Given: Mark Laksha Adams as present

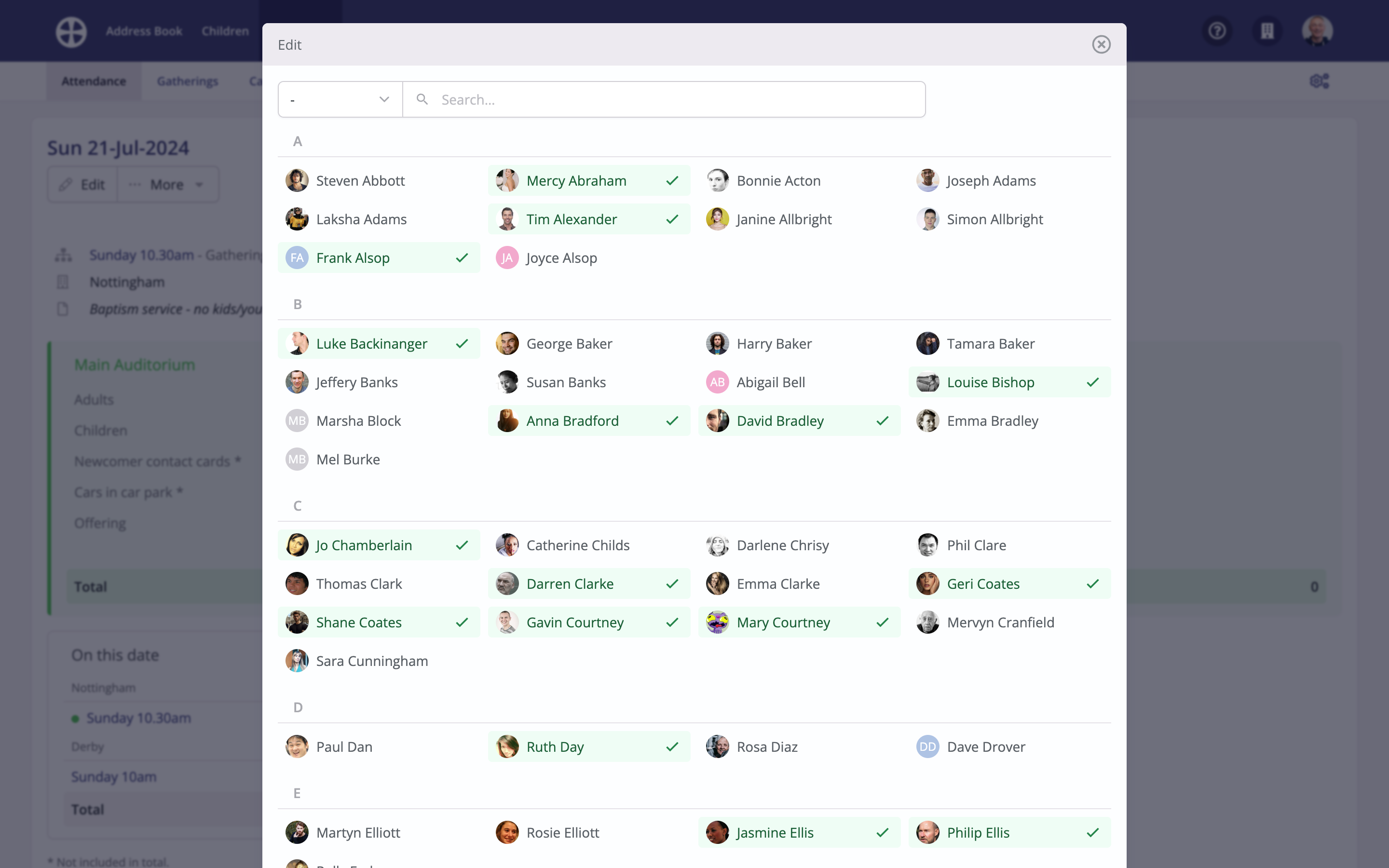Looking at the screenshot, I should [379, 219].
